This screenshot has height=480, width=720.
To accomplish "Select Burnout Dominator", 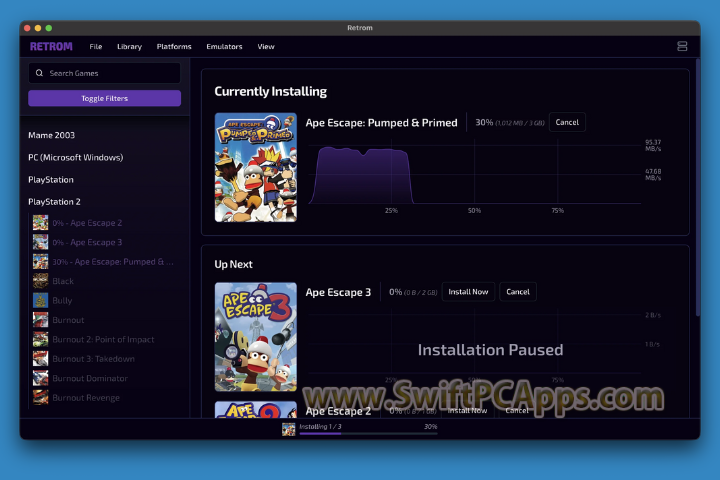I will (x=90, y=378).
